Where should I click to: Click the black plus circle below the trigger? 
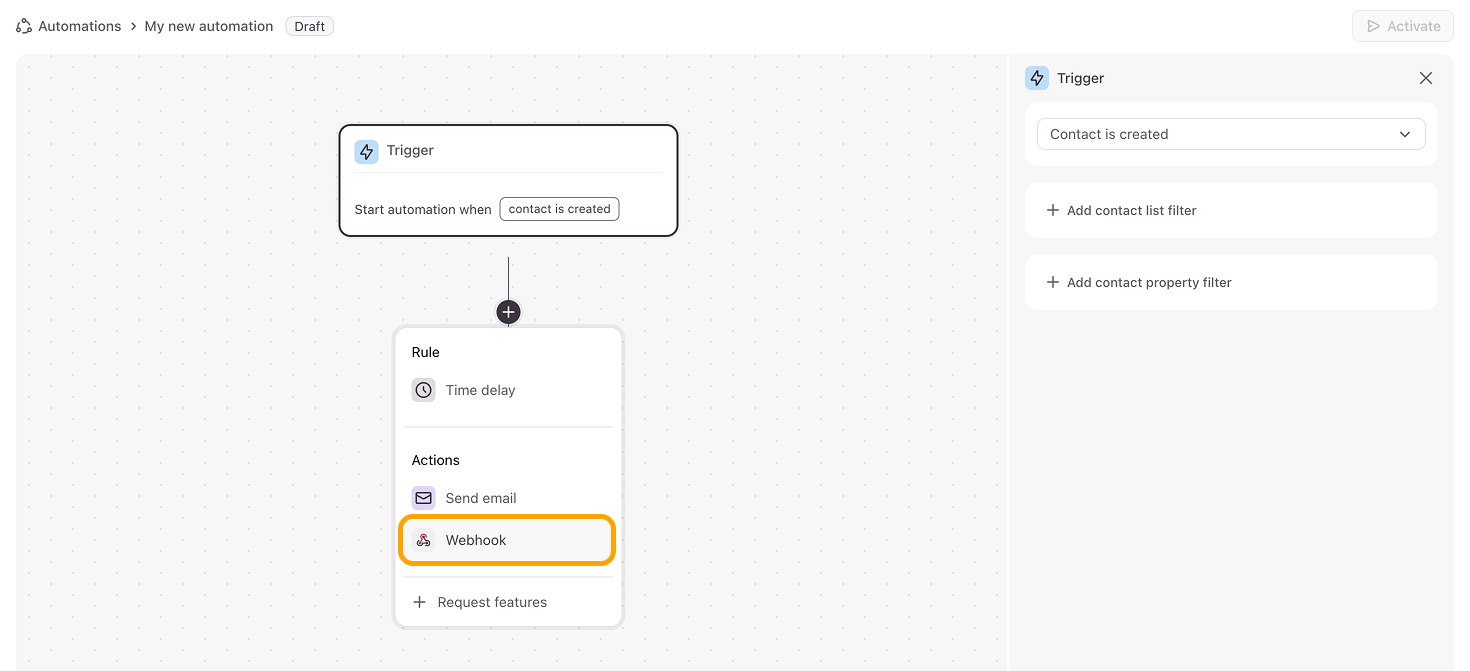[508, 312]
